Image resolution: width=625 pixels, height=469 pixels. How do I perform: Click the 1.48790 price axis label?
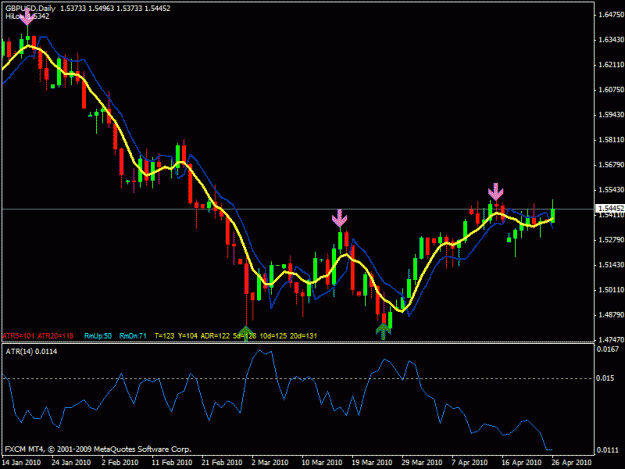(x=610, y=315)
